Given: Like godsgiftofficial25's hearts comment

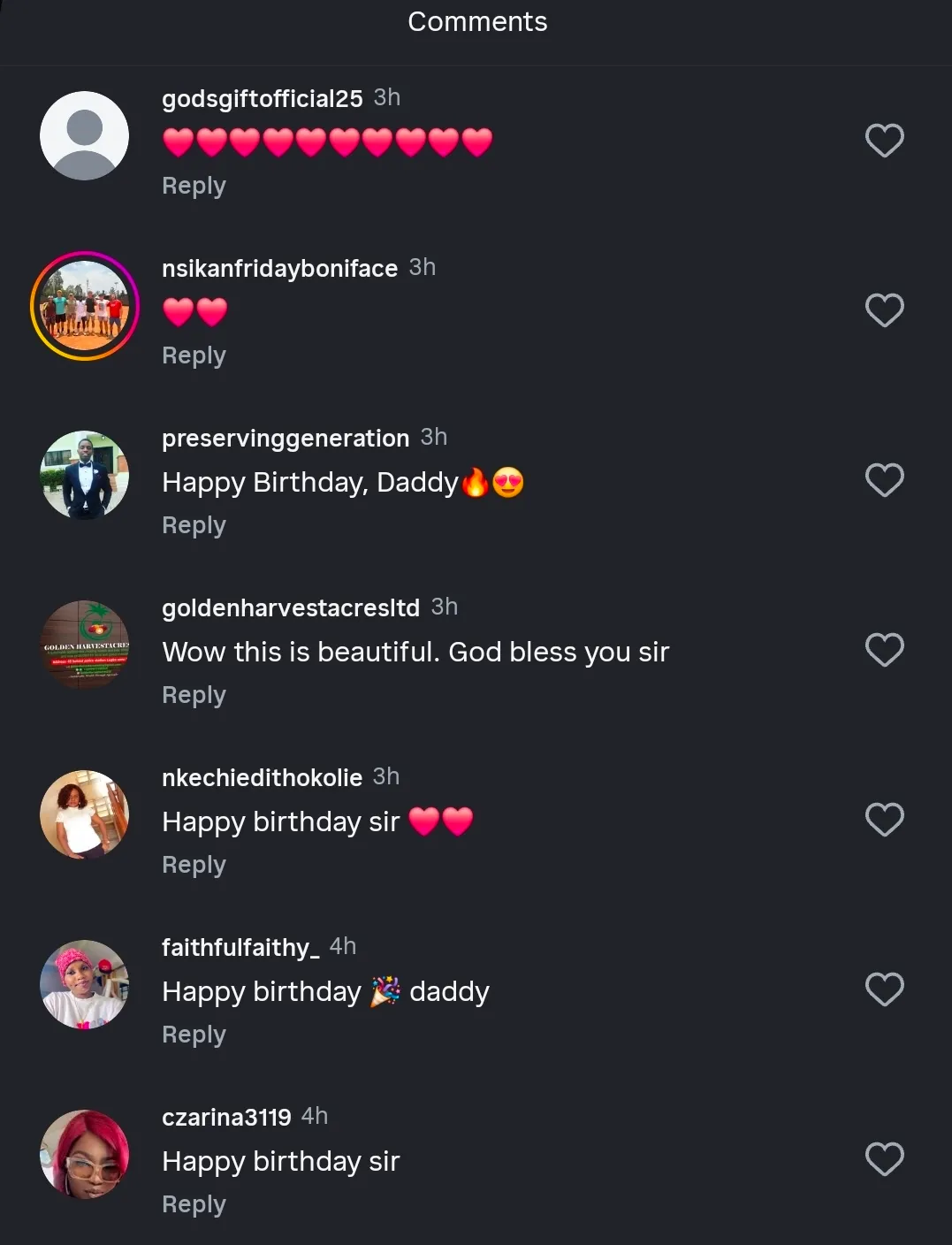Looking at the screenshot, I should 884,141.
